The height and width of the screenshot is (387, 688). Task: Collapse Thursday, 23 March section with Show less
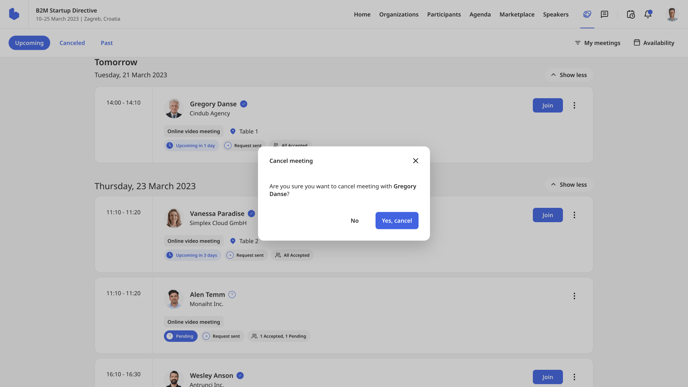[x=569, y=185]
